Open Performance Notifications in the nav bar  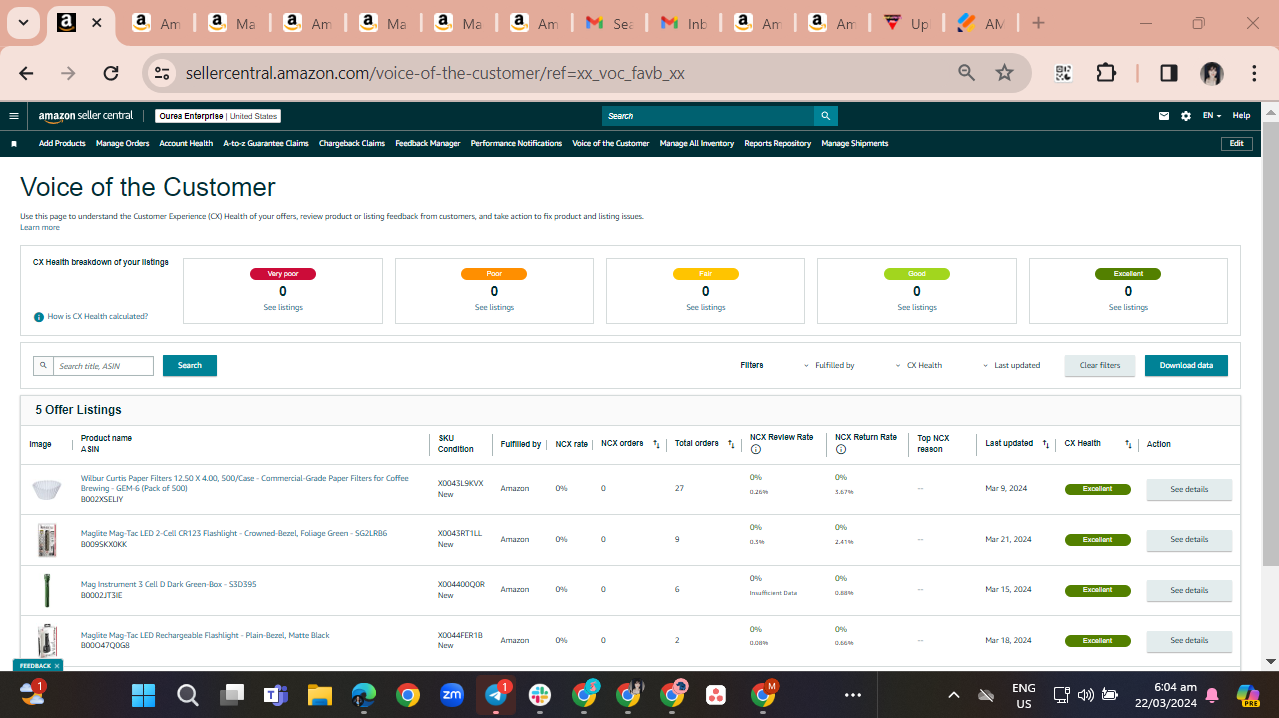coord(516,144)
